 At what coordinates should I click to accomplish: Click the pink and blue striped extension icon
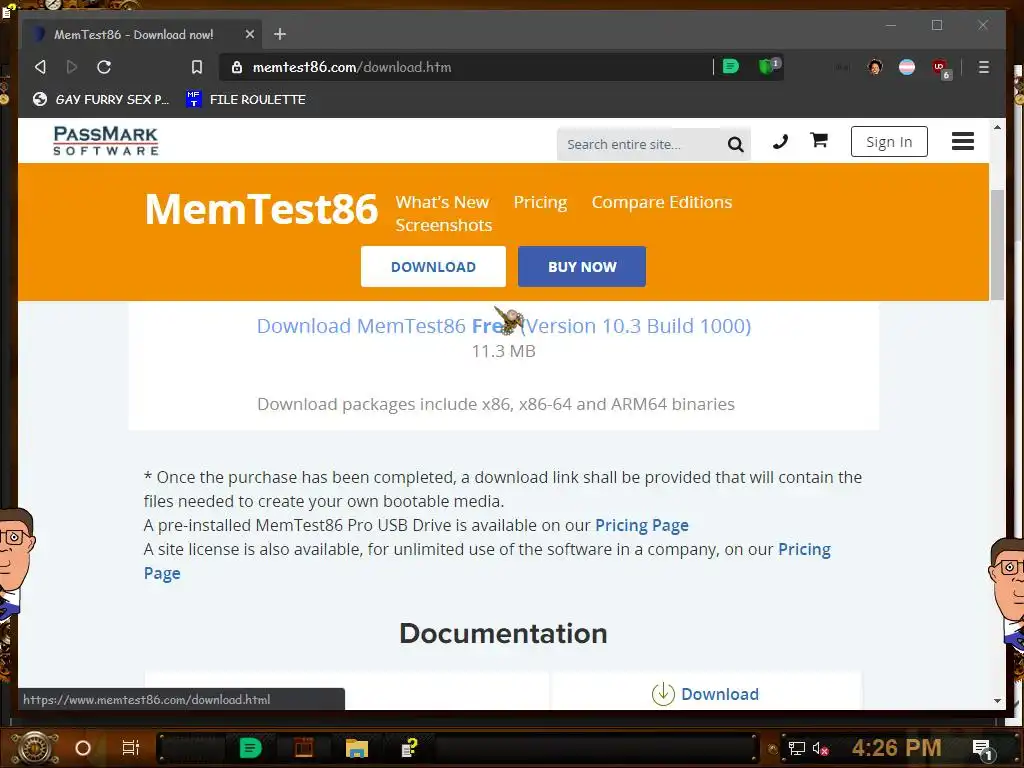click(907, 67)
